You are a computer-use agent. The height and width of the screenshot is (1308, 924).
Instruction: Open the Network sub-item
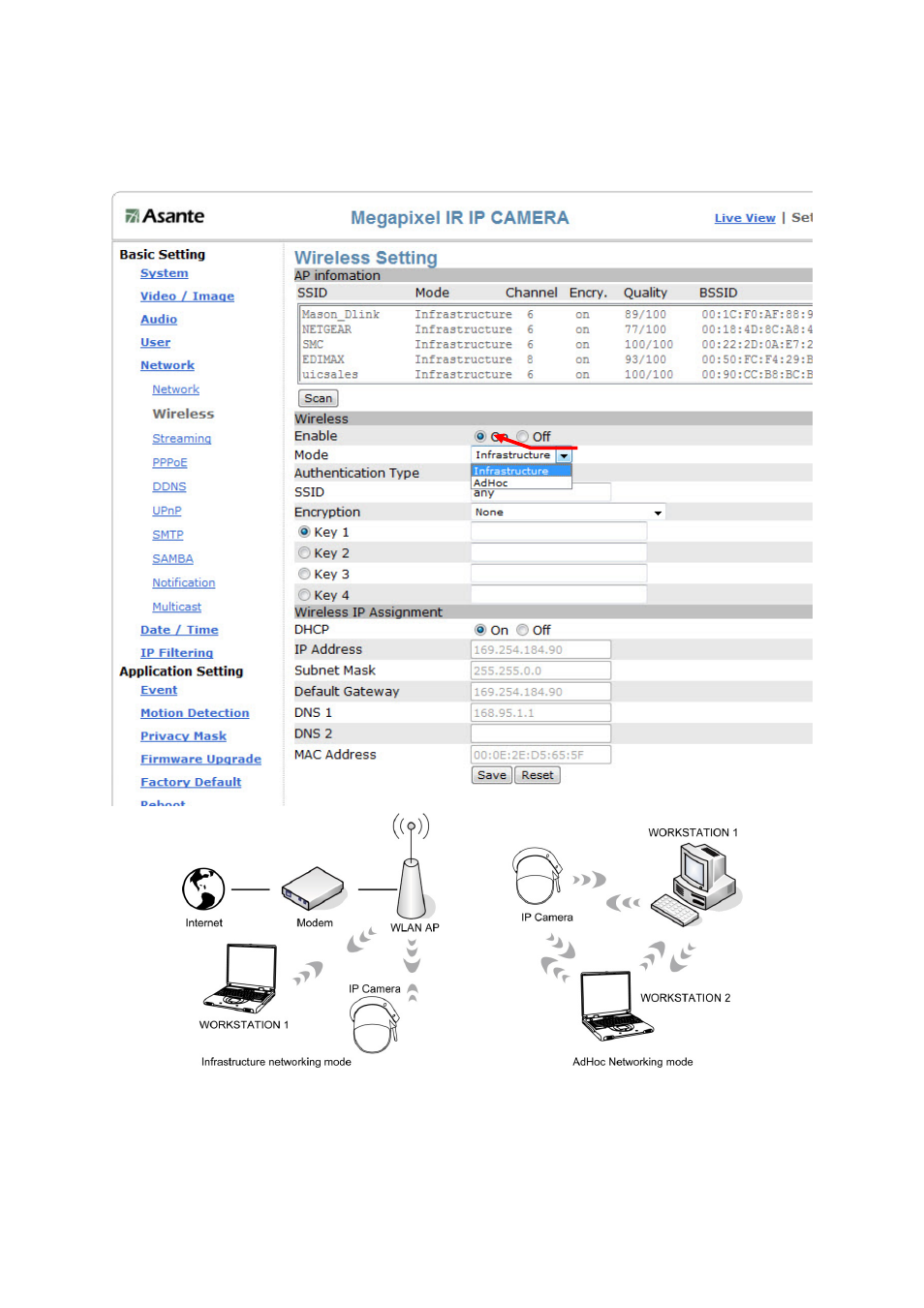pos(175,389)
